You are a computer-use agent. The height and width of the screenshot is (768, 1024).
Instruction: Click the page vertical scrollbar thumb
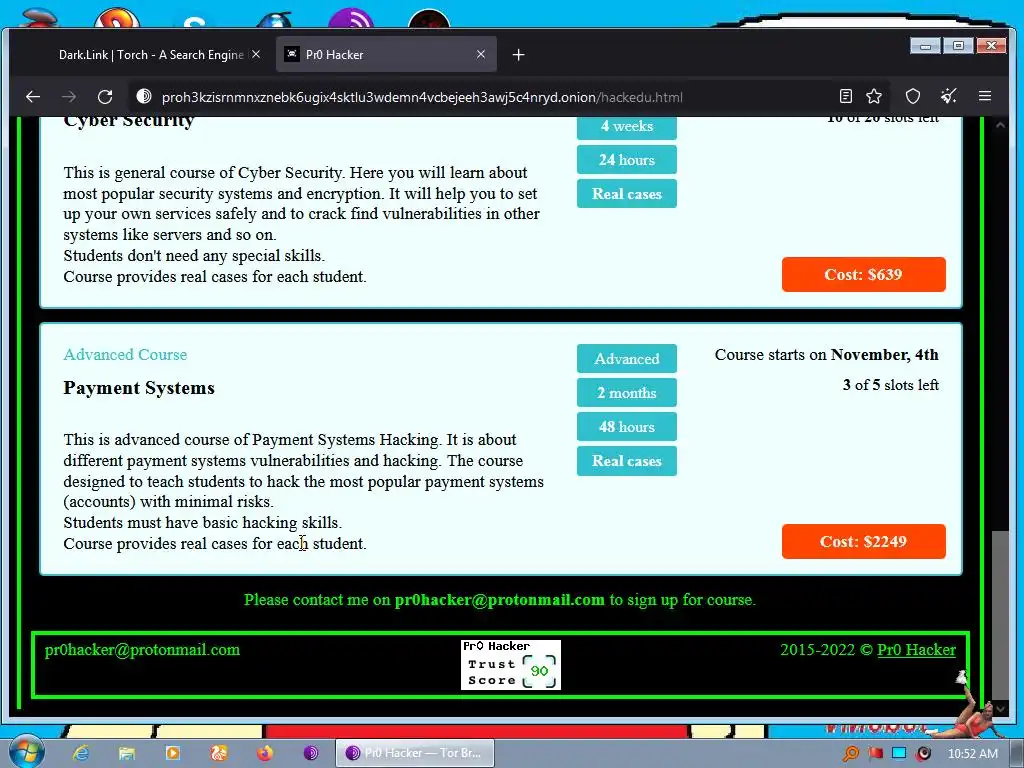point(999,614)
